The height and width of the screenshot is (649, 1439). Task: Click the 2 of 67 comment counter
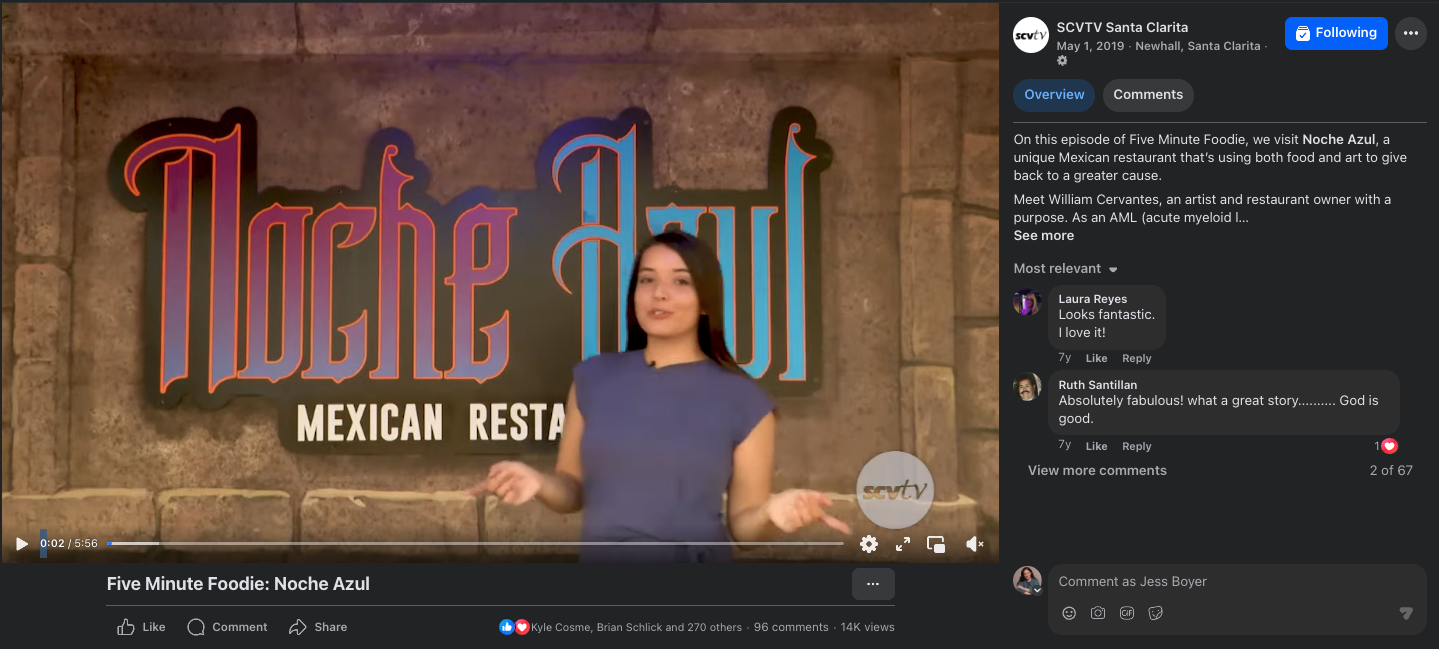click(x=1391, y=471)
